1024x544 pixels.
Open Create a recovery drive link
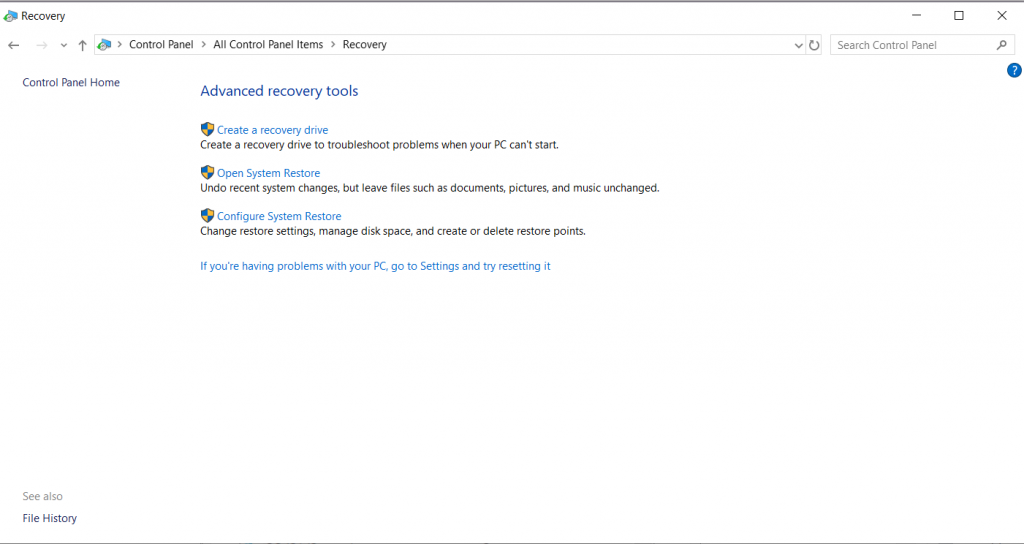coord(272,130)
